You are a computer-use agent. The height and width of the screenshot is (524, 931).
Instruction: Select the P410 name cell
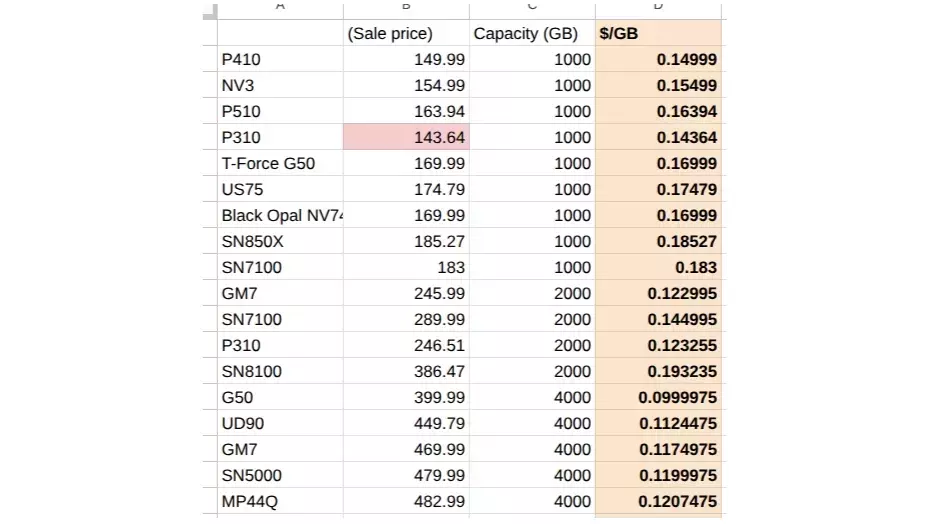tap(280, 59)
